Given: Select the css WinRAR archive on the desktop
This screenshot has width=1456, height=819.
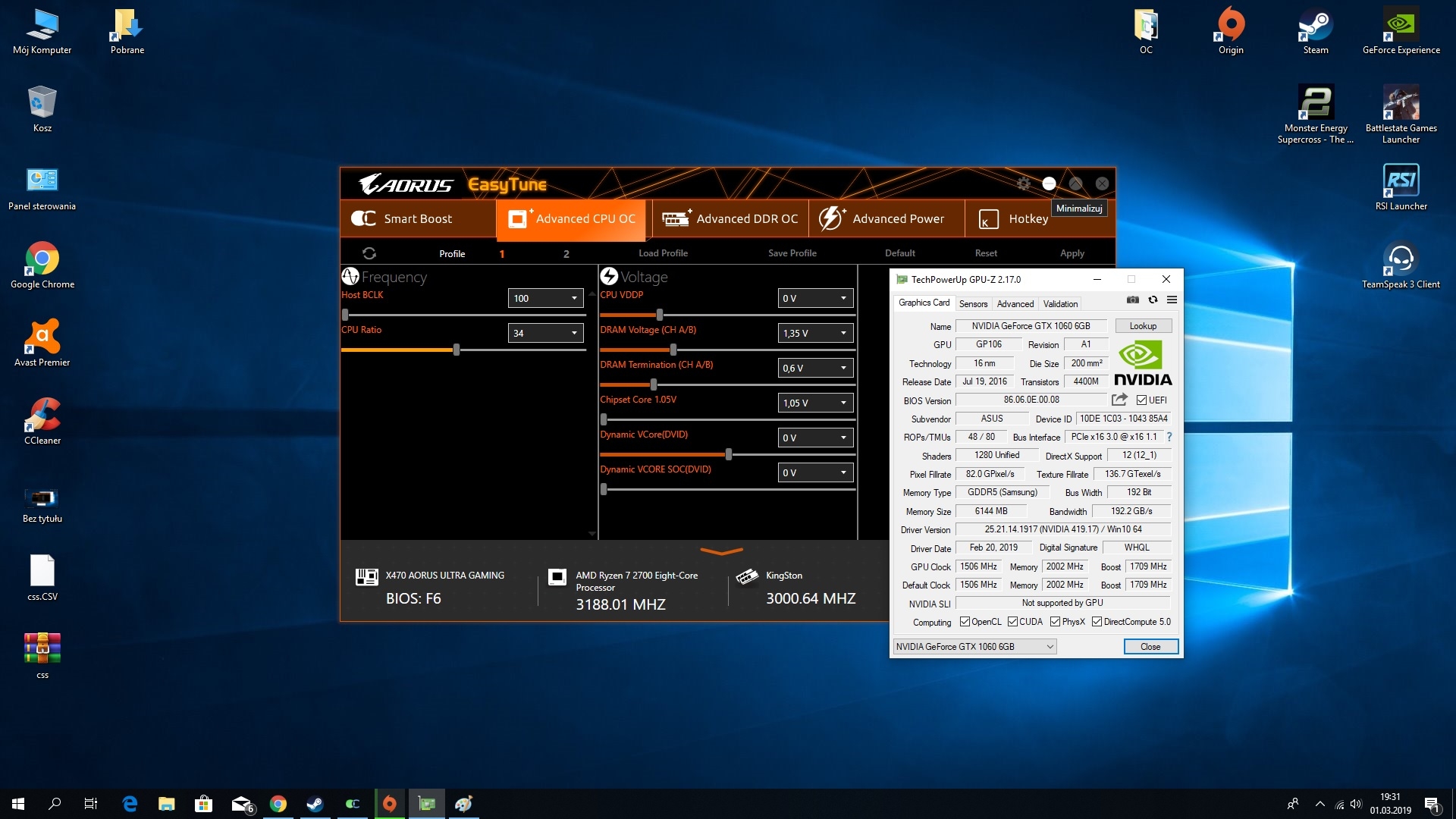Looking at the screenshot, I should [x=42, y=656].
